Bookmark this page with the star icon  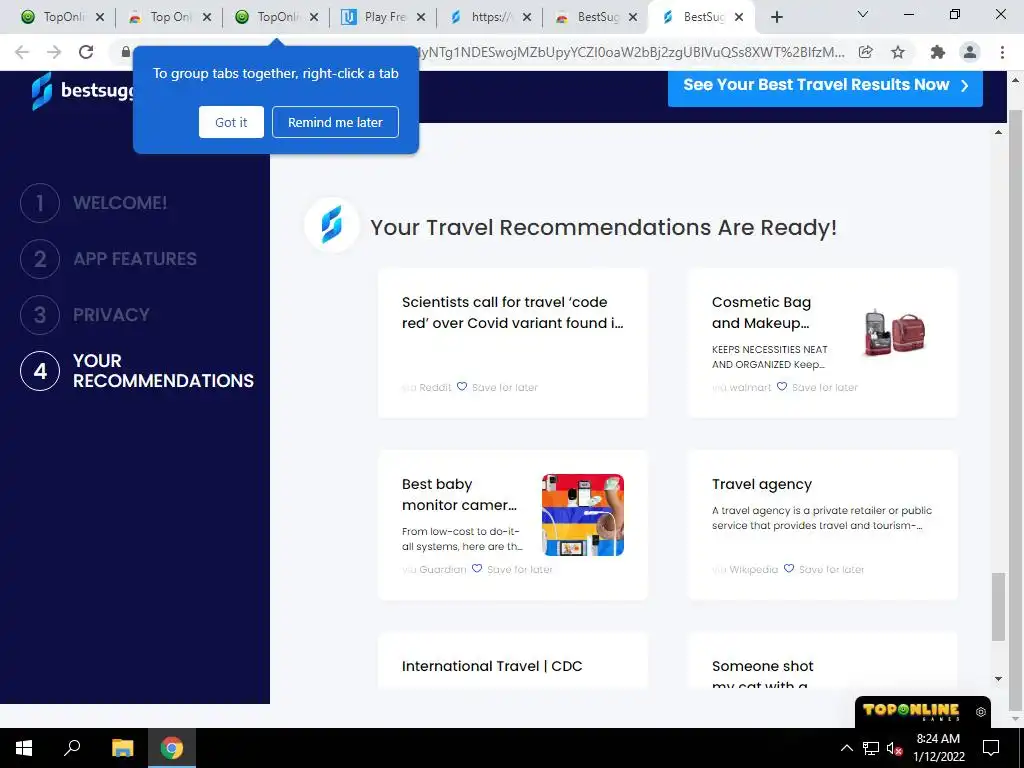(898, 52)
